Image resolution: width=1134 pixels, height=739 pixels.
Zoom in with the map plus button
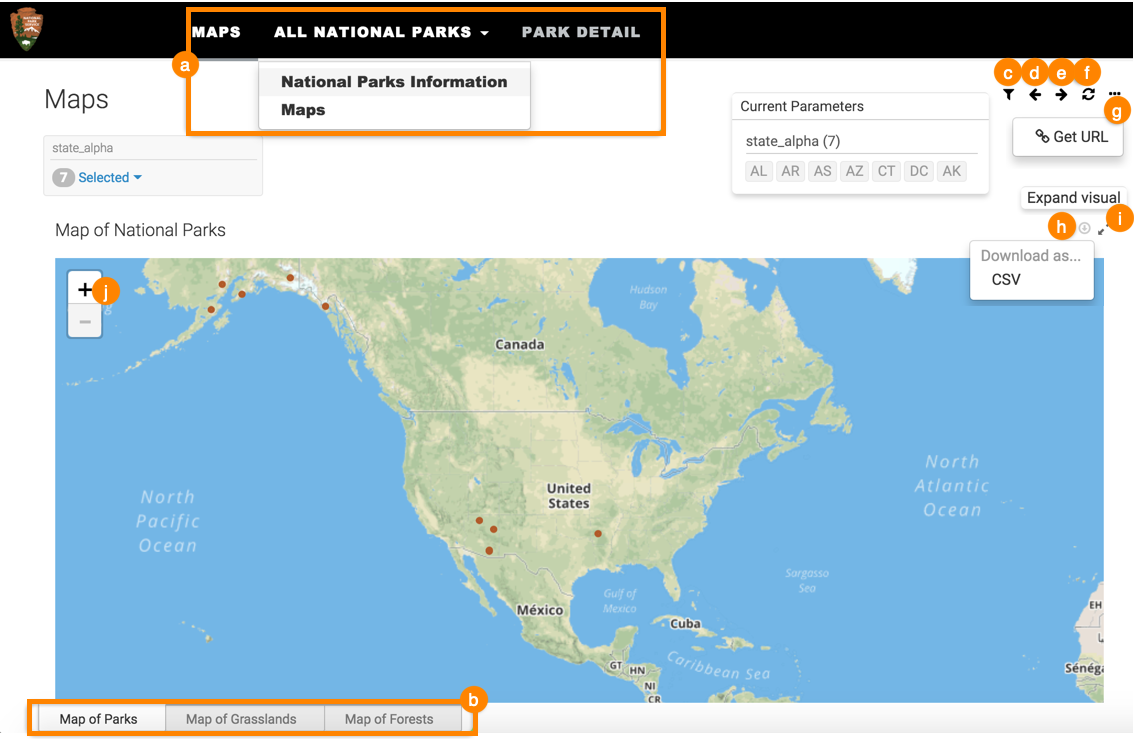(84, 288)
